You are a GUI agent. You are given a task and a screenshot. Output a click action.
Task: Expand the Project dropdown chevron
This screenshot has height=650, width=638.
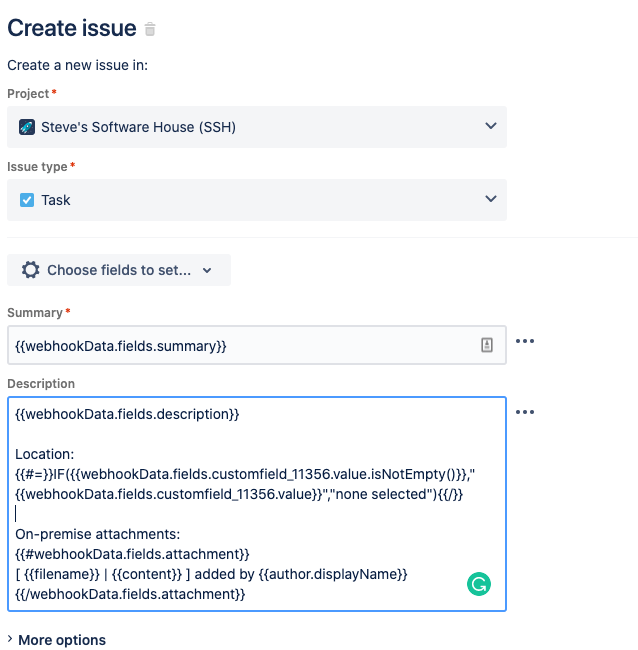[491, 126]
